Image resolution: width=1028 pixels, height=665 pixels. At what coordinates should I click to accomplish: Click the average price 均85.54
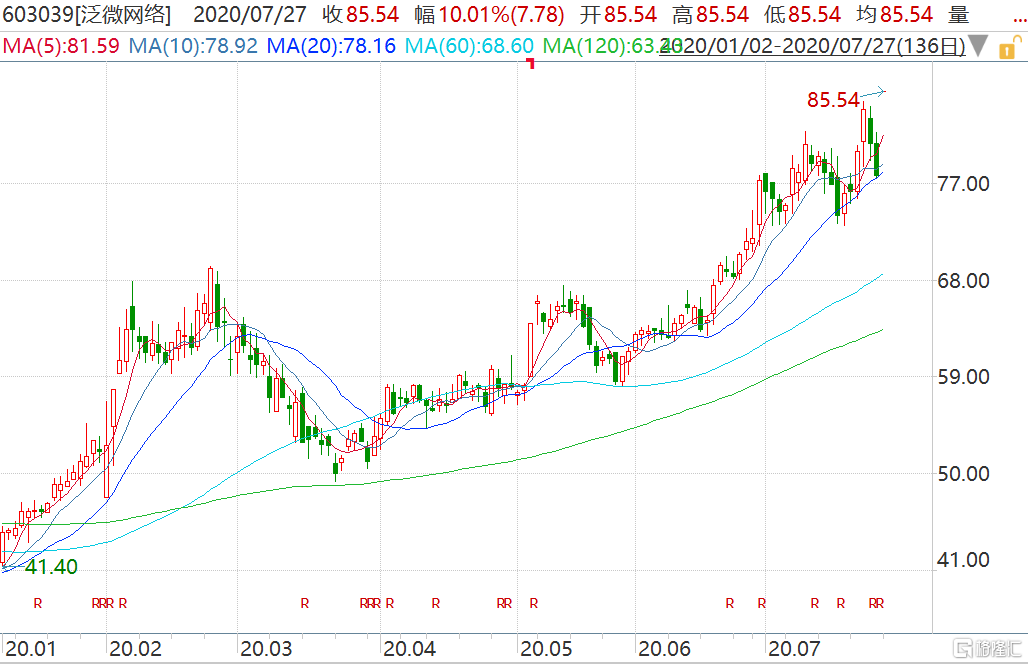894,14
